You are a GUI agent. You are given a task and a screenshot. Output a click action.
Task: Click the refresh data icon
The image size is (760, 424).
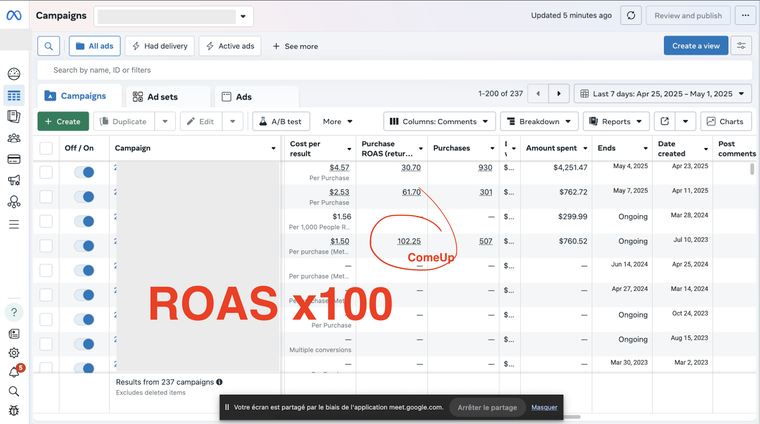click(x=631, y=16)
